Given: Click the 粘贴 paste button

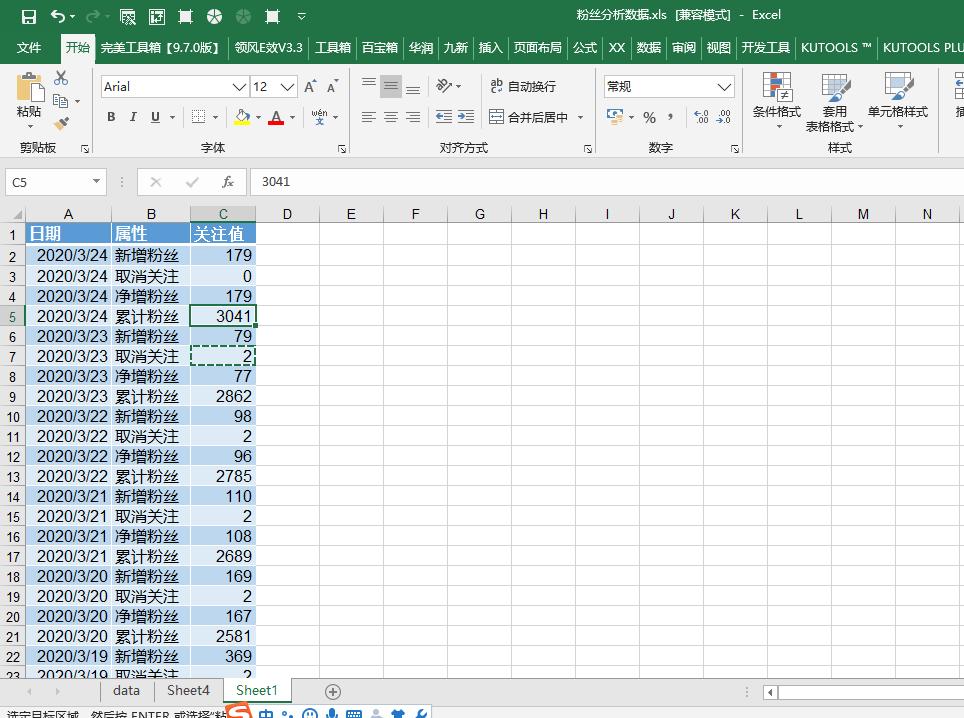Looking at the screenshot, I should click(x=28, y=97).
